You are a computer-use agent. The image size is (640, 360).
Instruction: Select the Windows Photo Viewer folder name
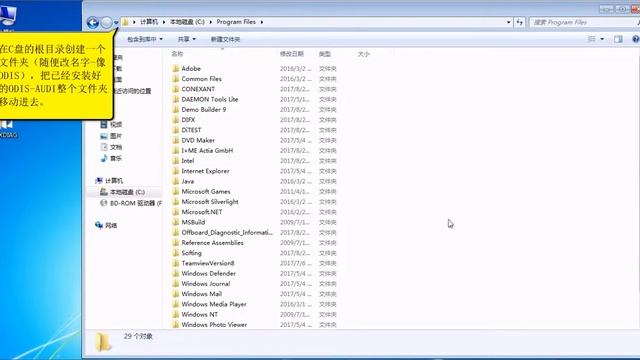point(214,324)
